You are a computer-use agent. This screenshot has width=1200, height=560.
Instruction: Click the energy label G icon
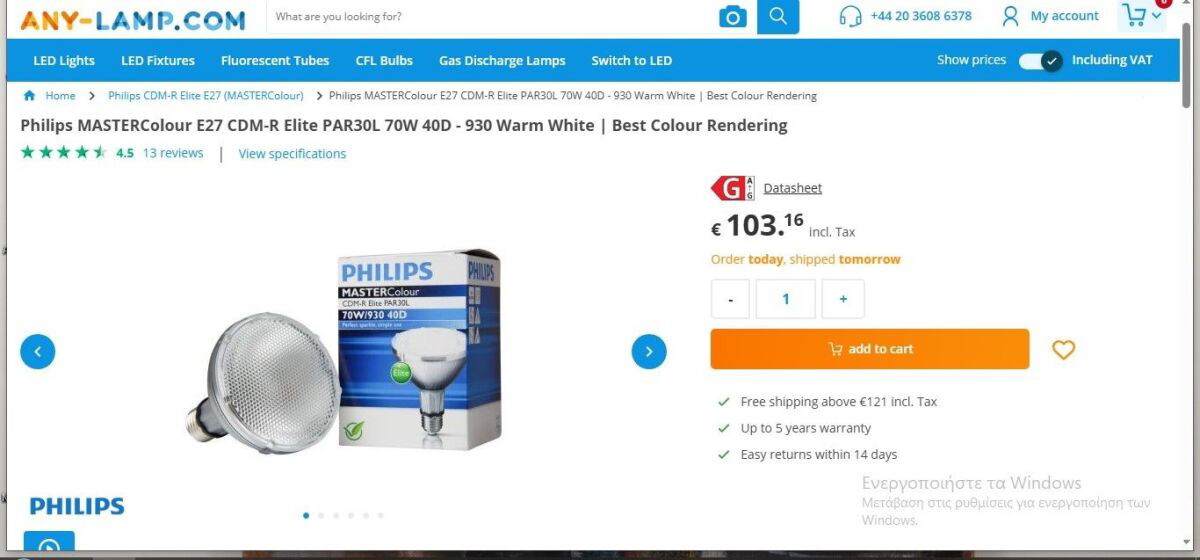tap(733, 188)
